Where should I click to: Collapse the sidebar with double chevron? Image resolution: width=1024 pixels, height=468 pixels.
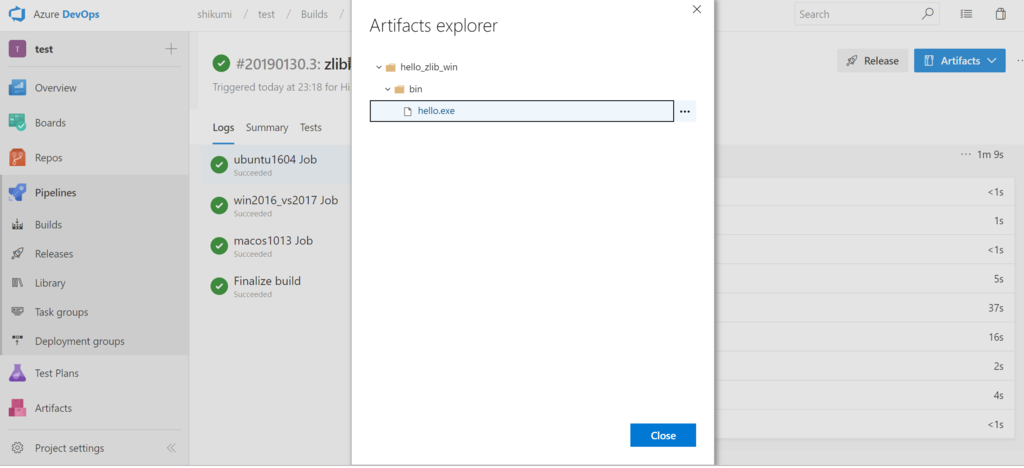(171, 448)
